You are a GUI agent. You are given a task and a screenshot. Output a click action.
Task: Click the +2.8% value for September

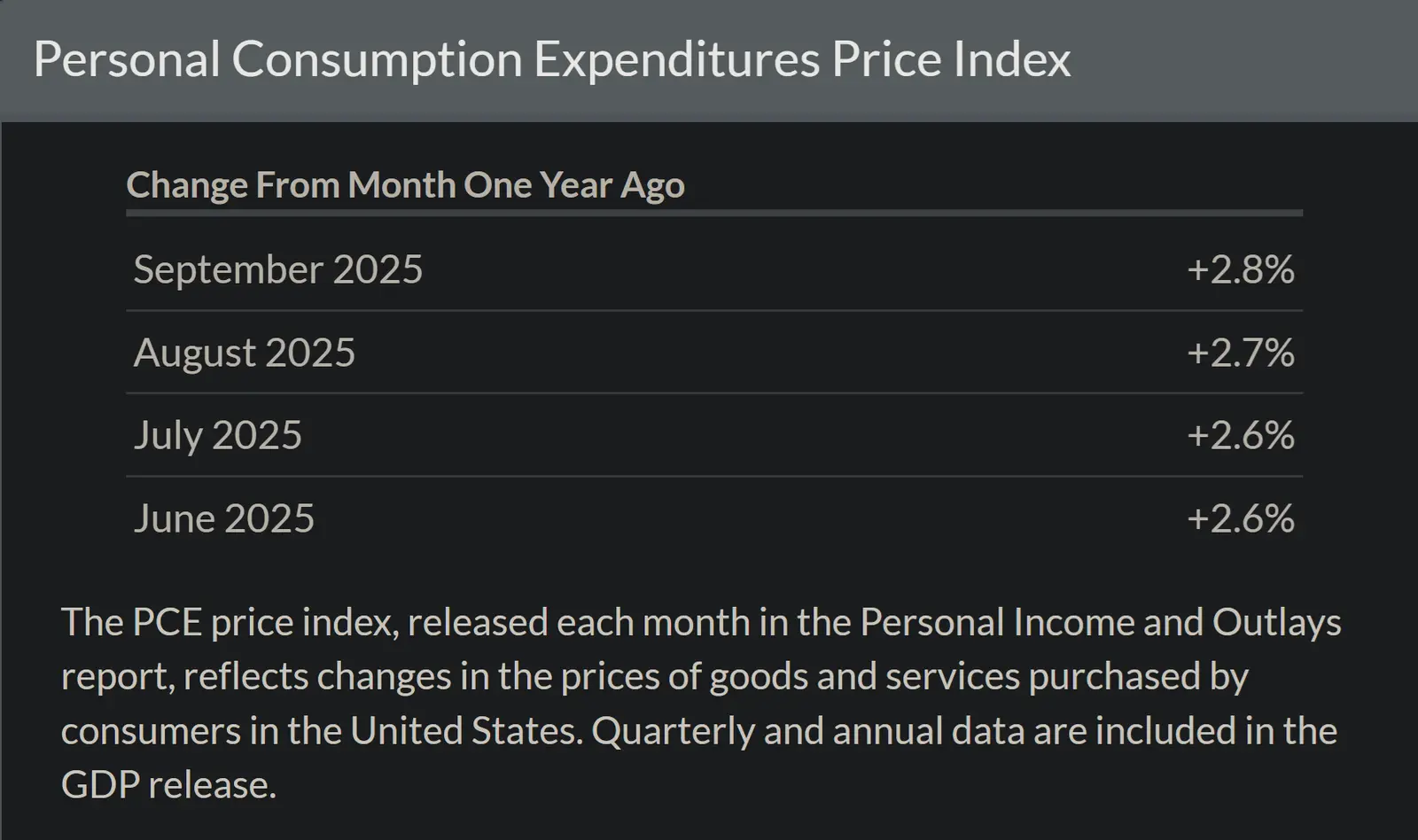(1240, 269)
